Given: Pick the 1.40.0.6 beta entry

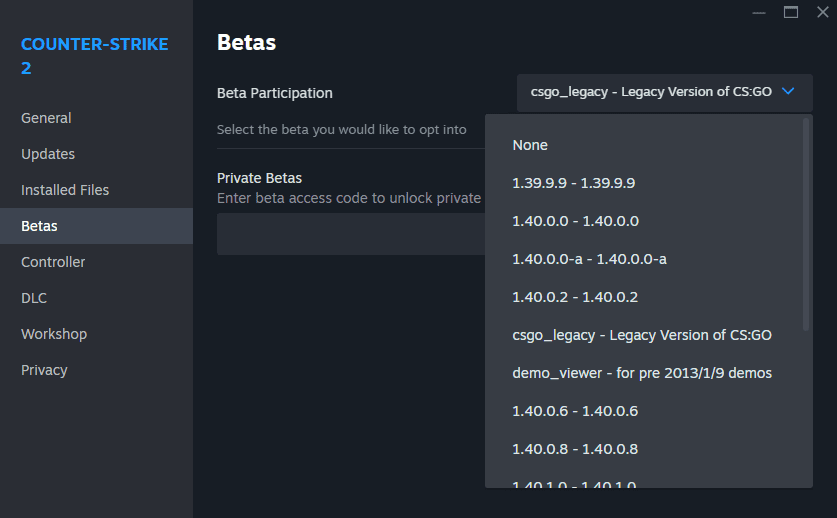Looking at the screenshot, I should [574, 411].
